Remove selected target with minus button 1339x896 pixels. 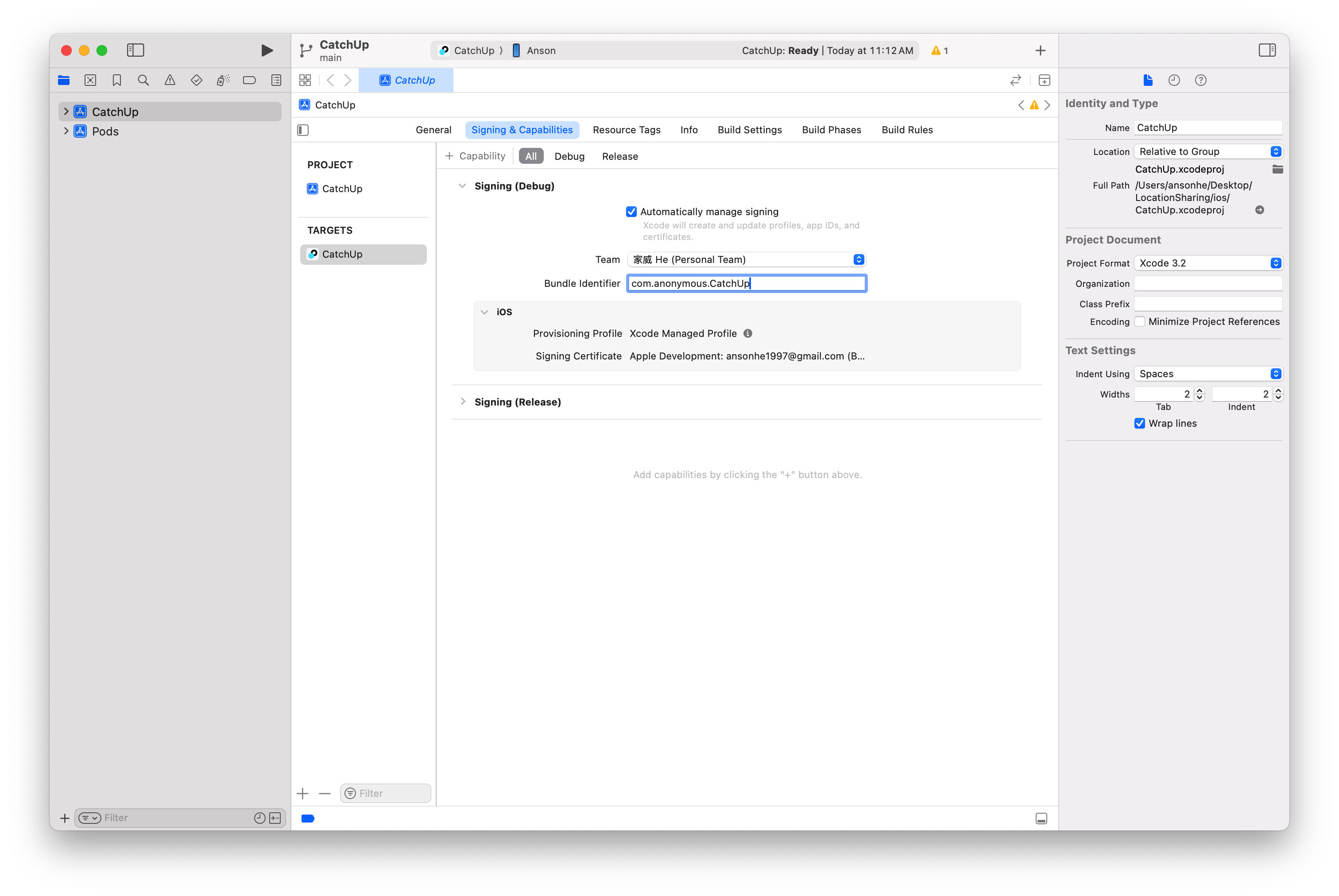(325, 793)
